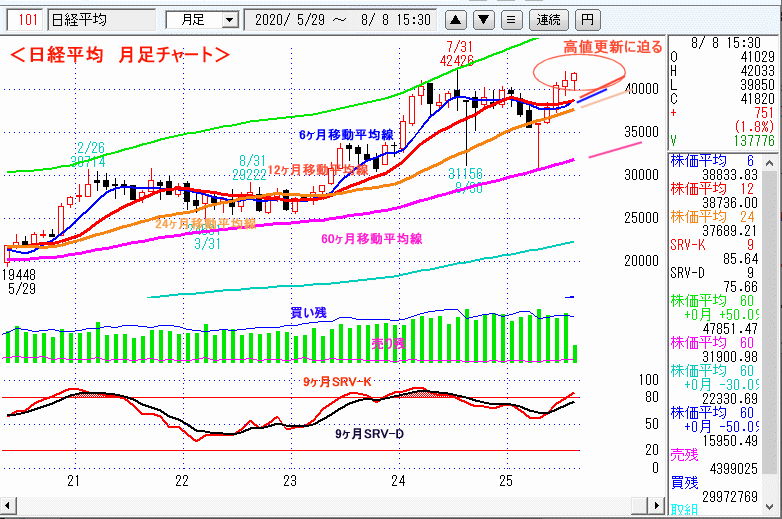Click the 31156 low label
The height and width of the screenshot is (519, 782).
coord(465,174)
